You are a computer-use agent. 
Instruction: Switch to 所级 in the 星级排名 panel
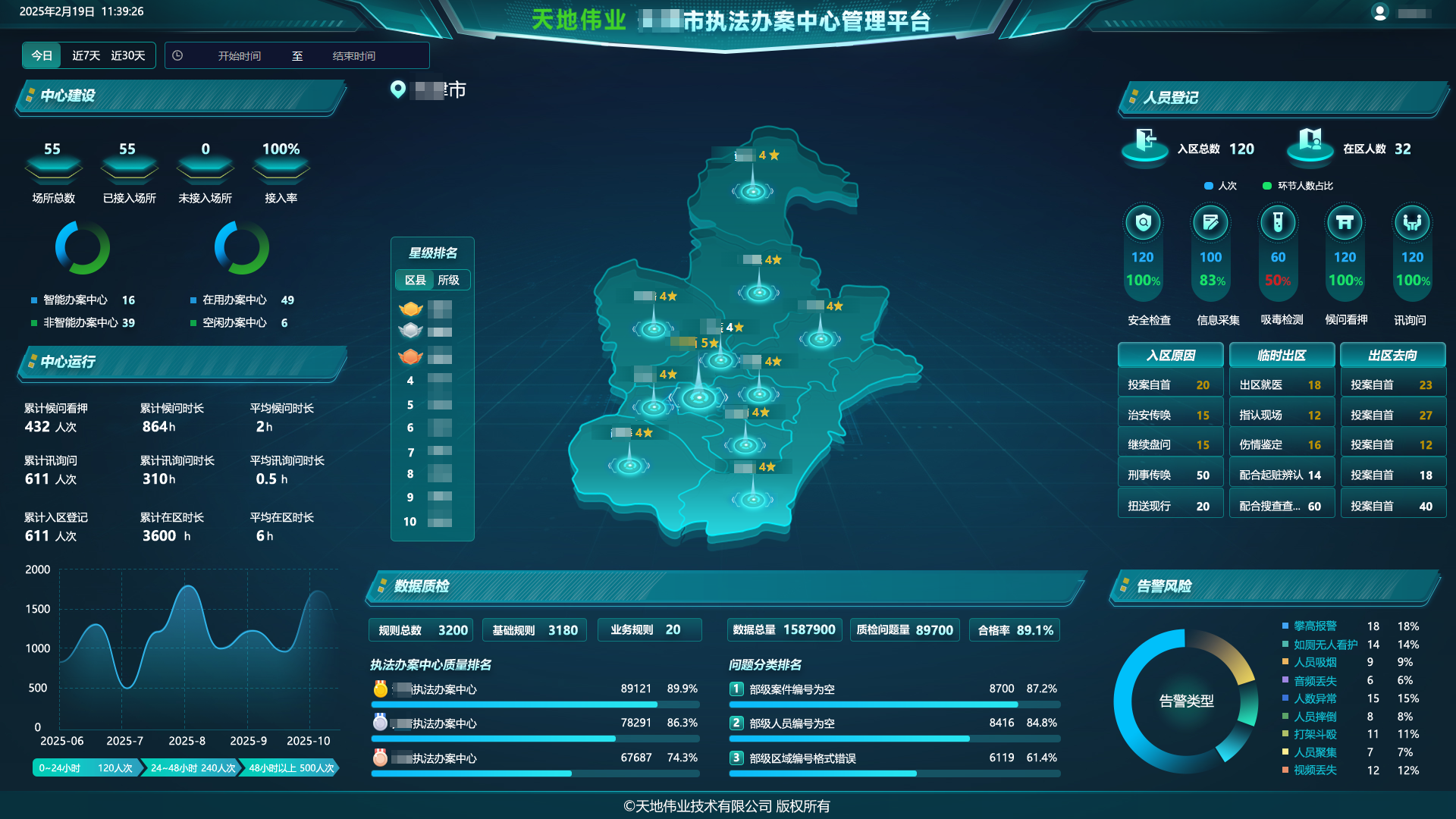pyautogui.click(x=449, y=280)
